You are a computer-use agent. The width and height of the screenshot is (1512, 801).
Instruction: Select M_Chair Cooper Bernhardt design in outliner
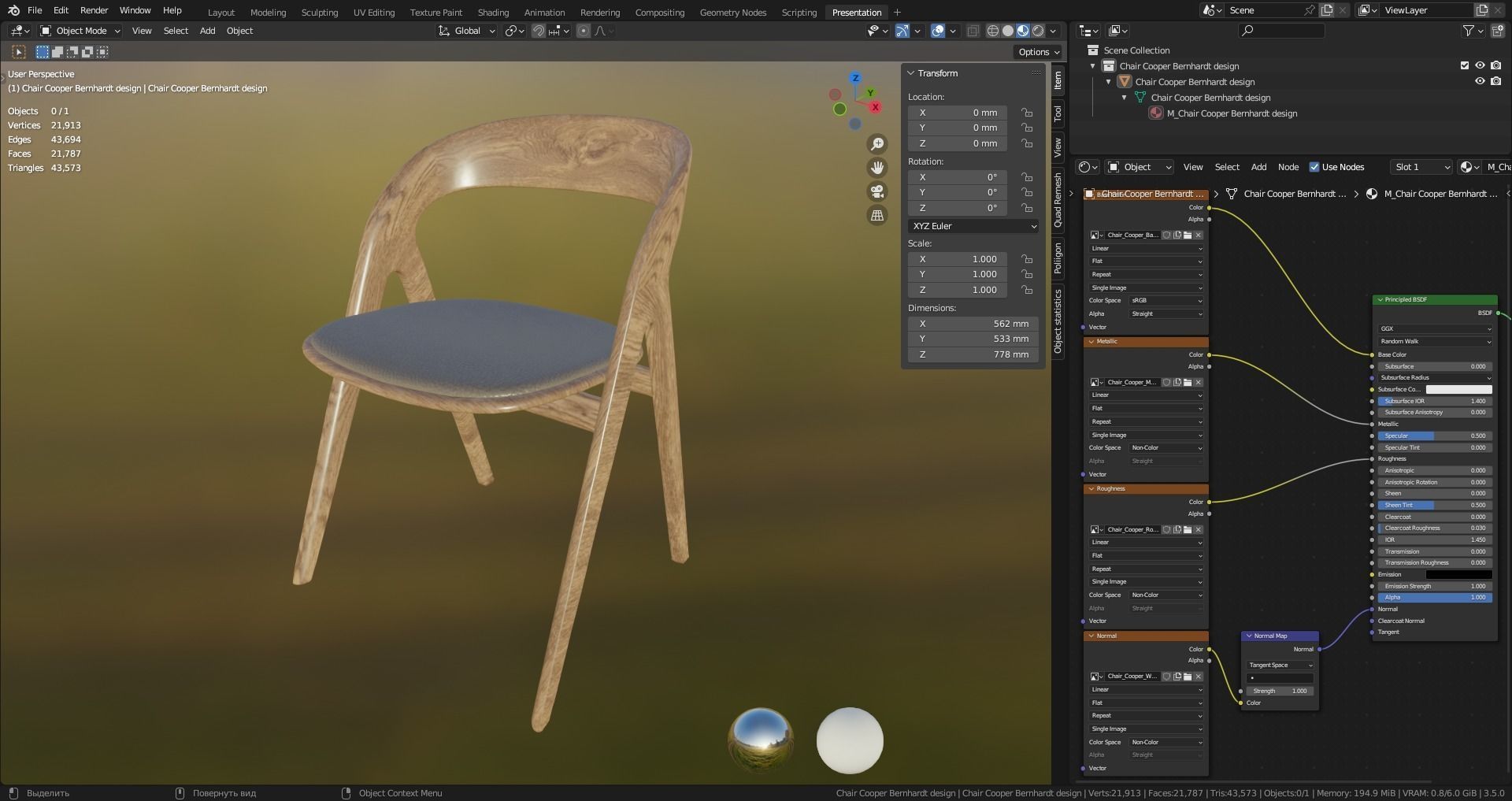(x=1232, y=113)
